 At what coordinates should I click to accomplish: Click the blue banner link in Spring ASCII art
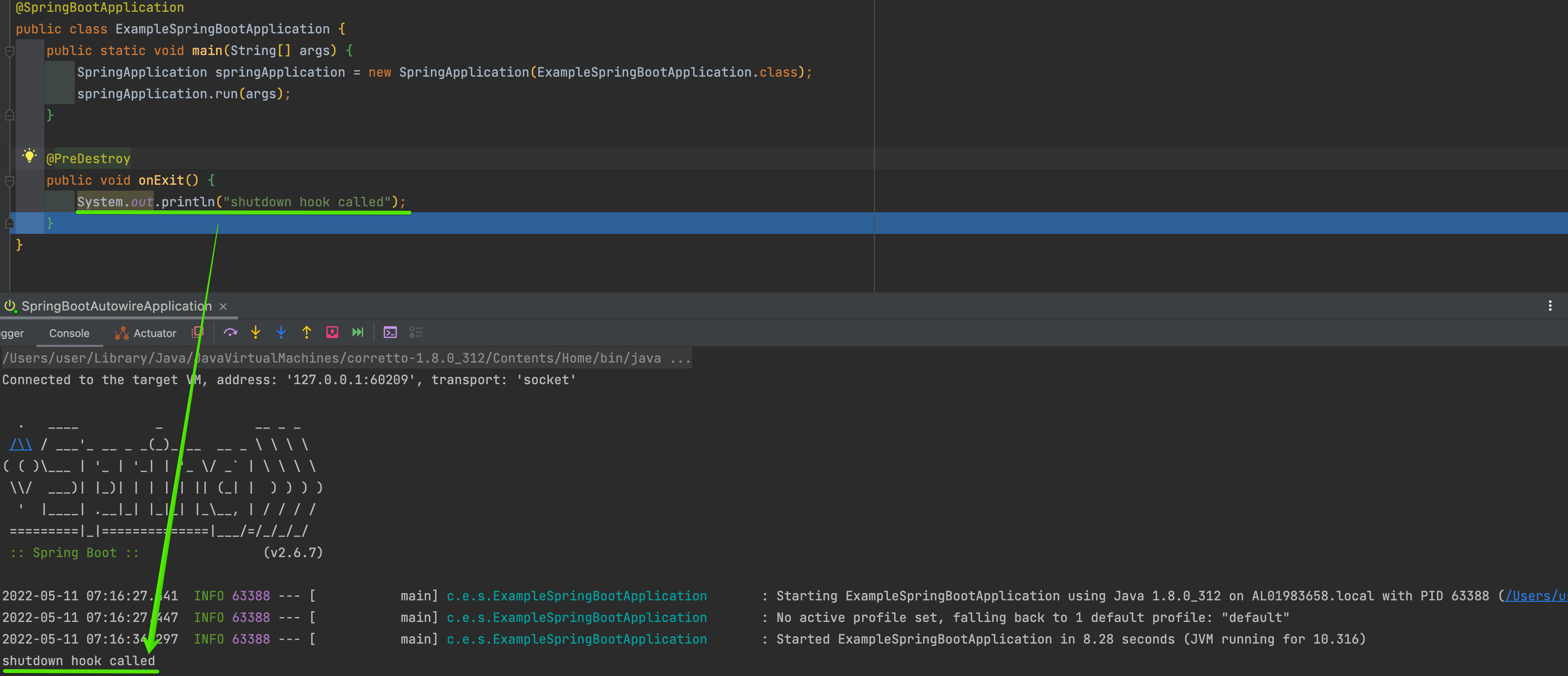tap(21, 445)
